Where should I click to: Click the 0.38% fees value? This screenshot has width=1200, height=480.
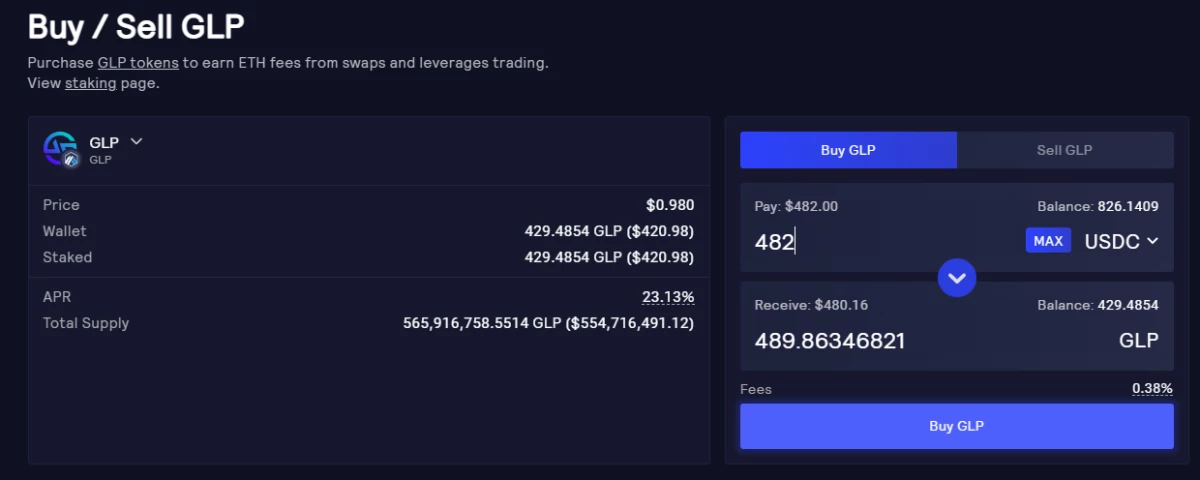pos(1152,388)
